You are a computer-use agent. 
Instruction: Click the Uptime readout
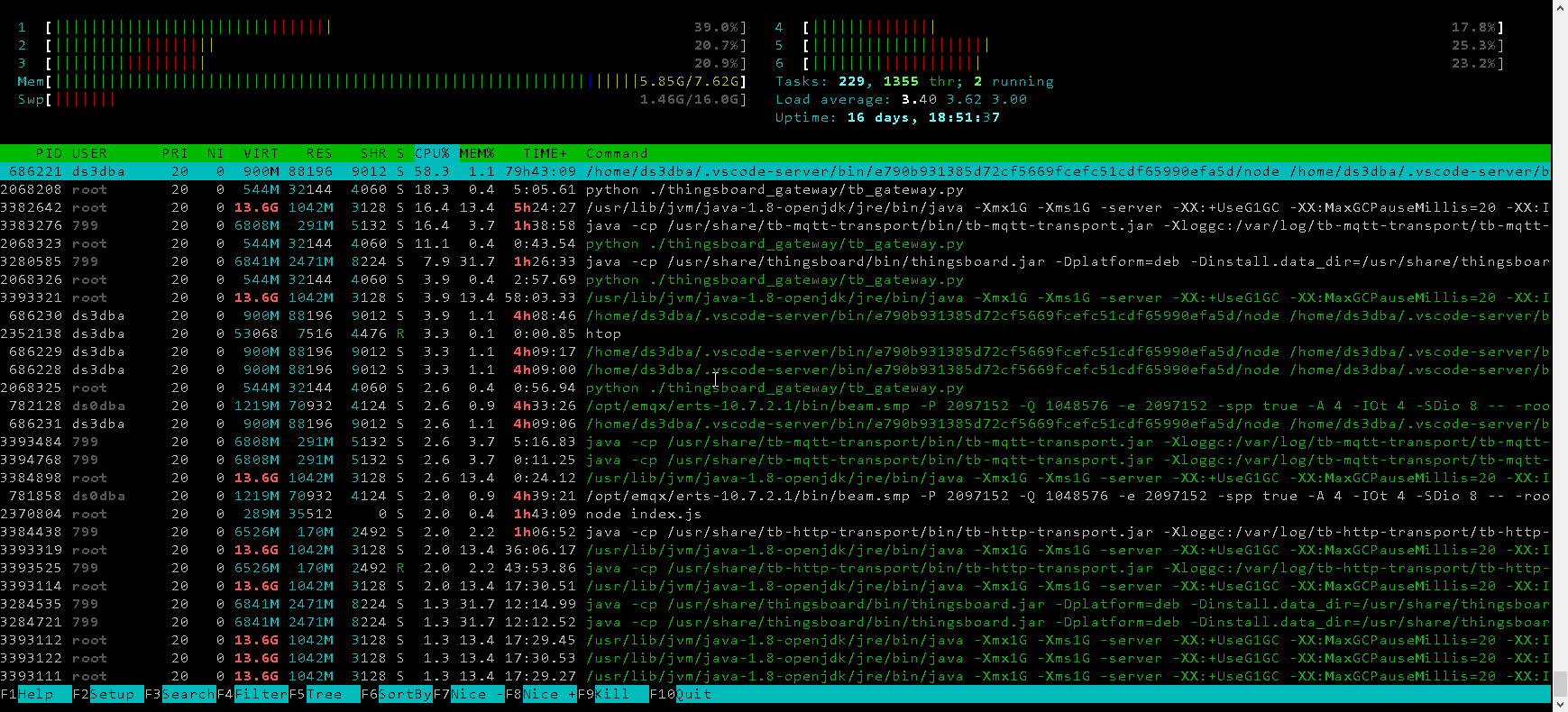point(887,117)
